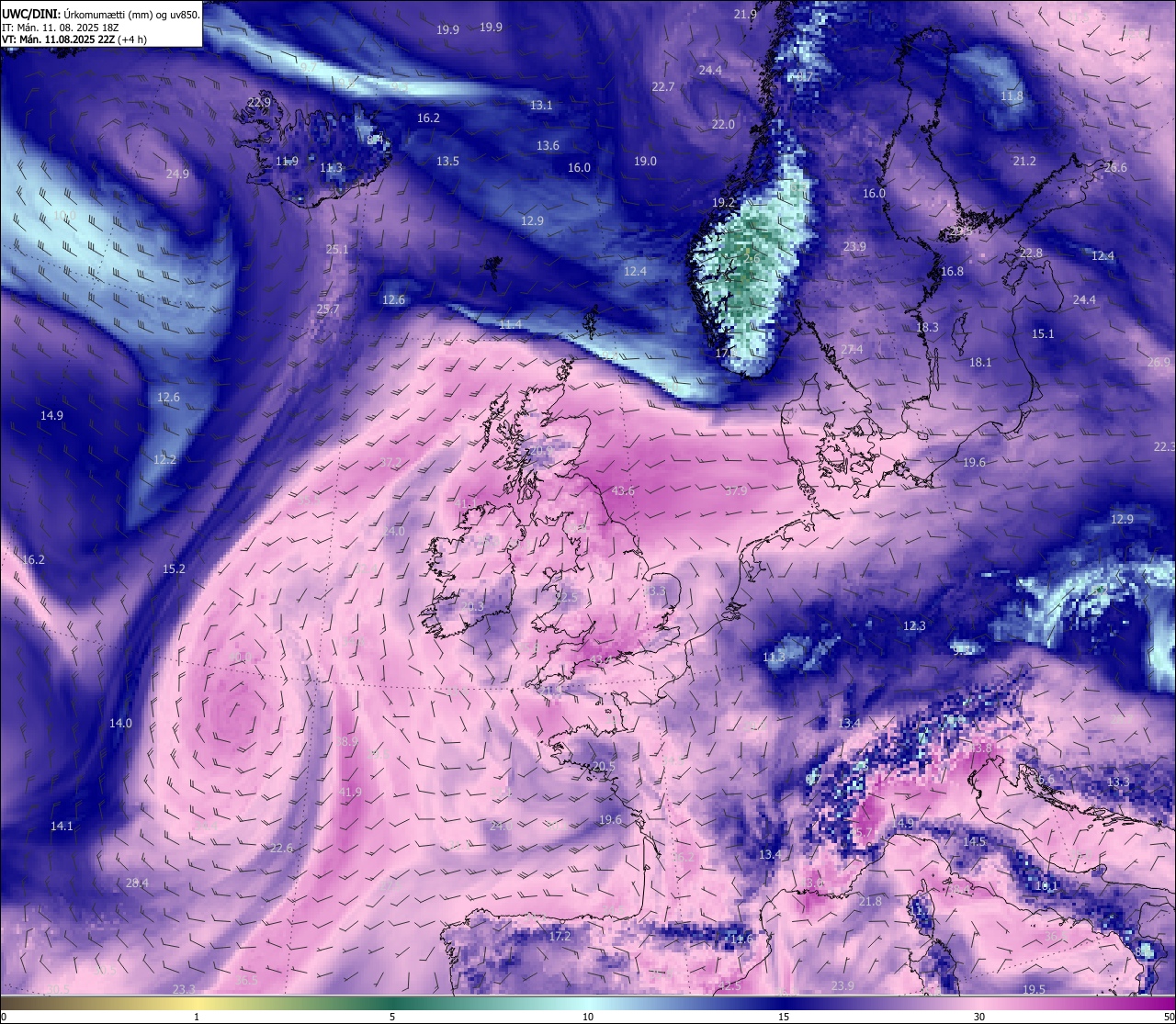
Task: Click the colour scale label 1
Action: (197, 1017)
